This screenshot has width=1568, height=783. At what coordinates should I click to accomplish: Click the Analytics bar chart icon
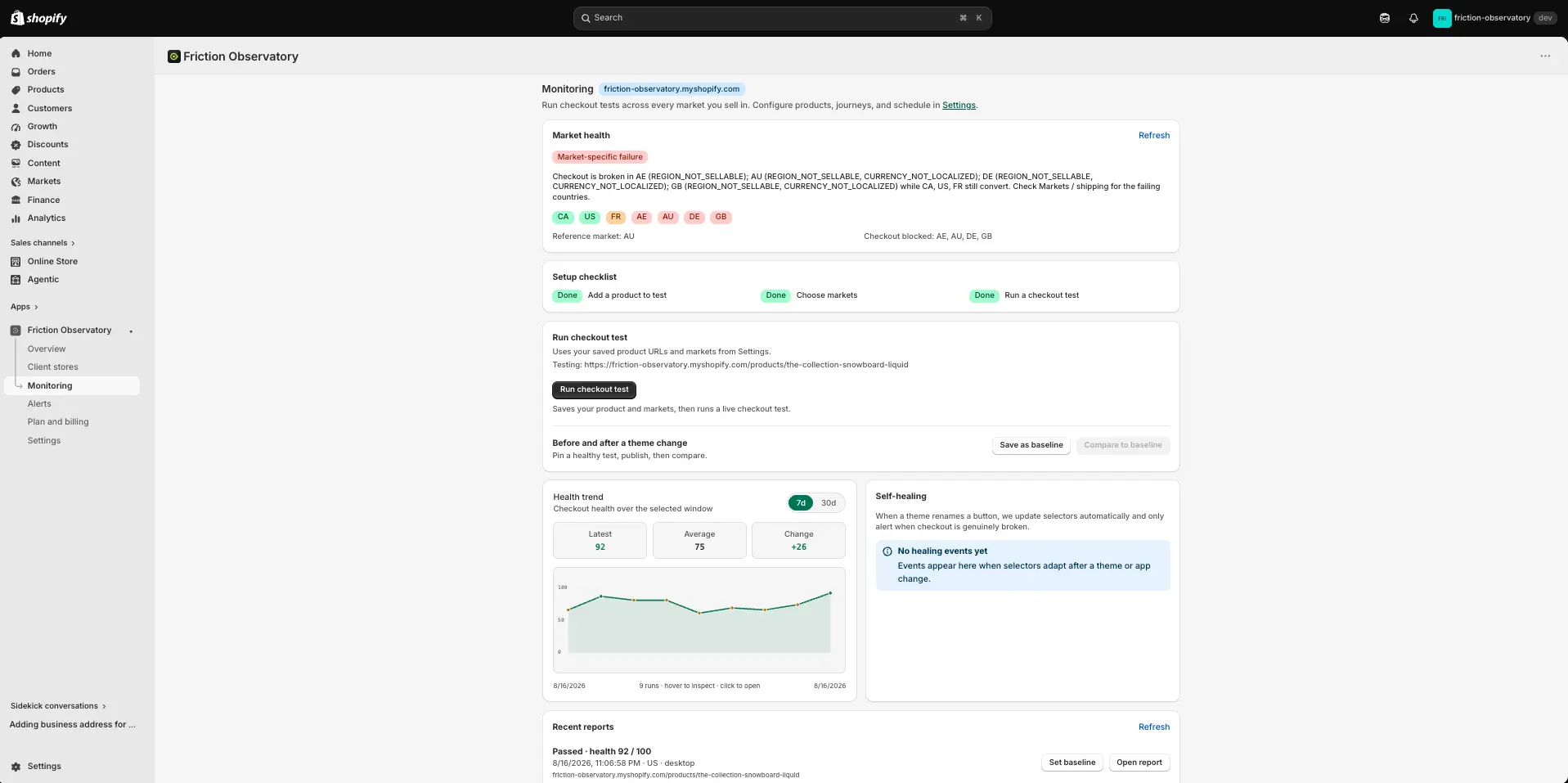point(16,218)
